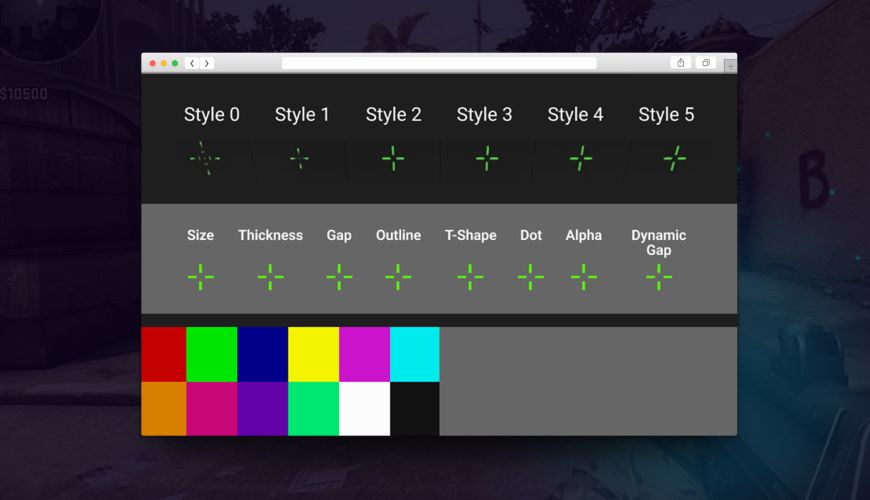Click the crosshair icon under T-Shape

click(470, 277)
